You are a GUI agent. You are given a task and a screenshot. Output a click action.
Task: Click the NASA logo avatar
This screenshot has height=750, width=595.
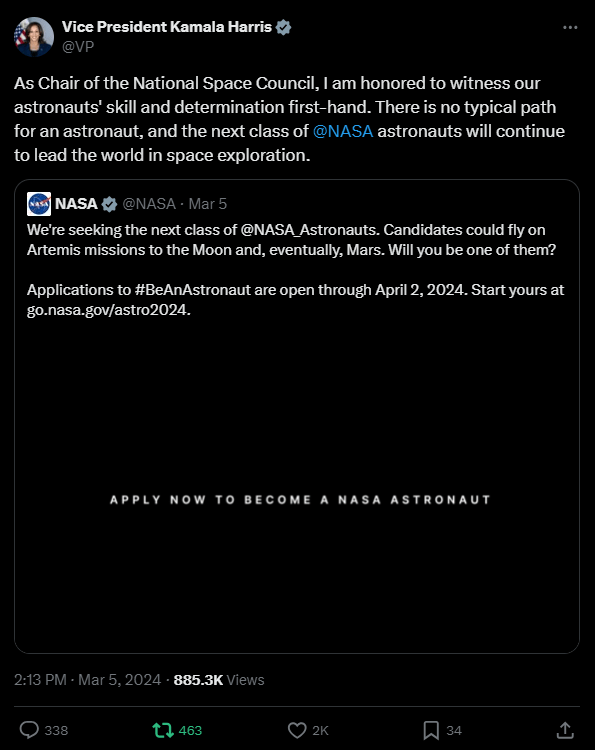(x=39, y=204)
